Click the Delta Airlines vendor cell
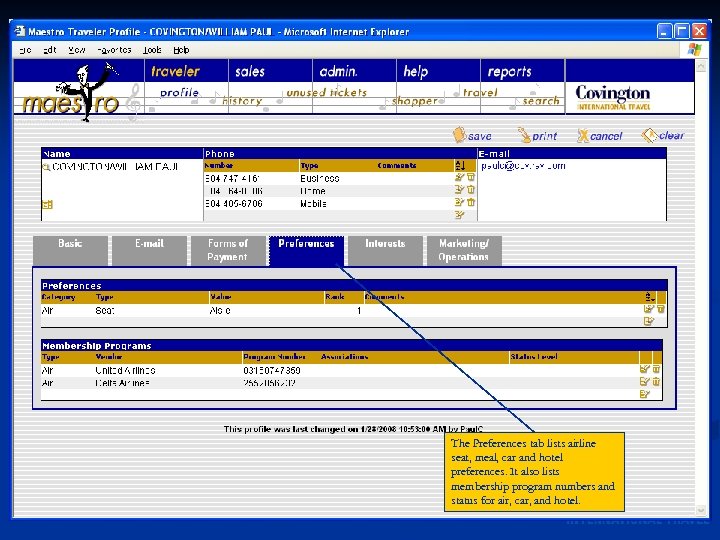This screenshot has width=720, height=540. coord(122,382)
